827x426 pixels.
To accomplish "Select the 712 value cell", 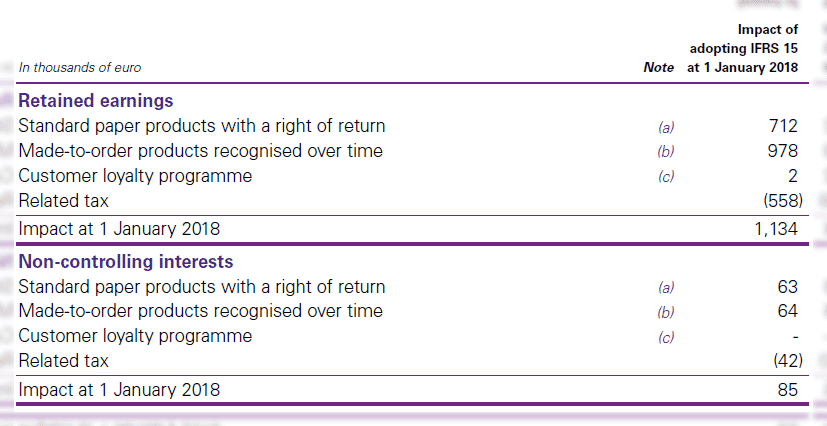I will pyautogui.click(x=784, y=126).
